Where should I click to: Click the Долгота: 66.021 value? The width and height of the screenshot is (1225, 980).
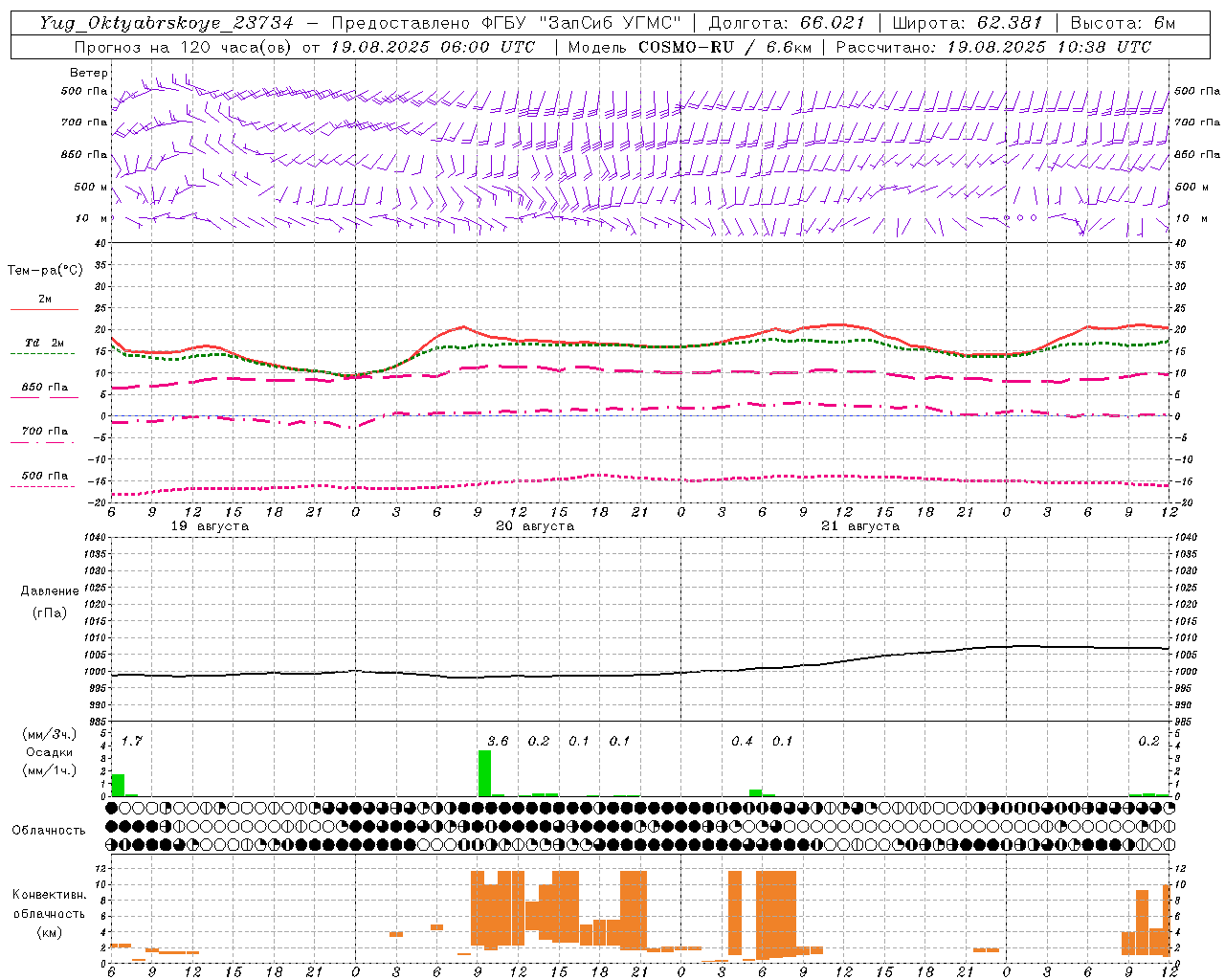[x=787, y=23]
